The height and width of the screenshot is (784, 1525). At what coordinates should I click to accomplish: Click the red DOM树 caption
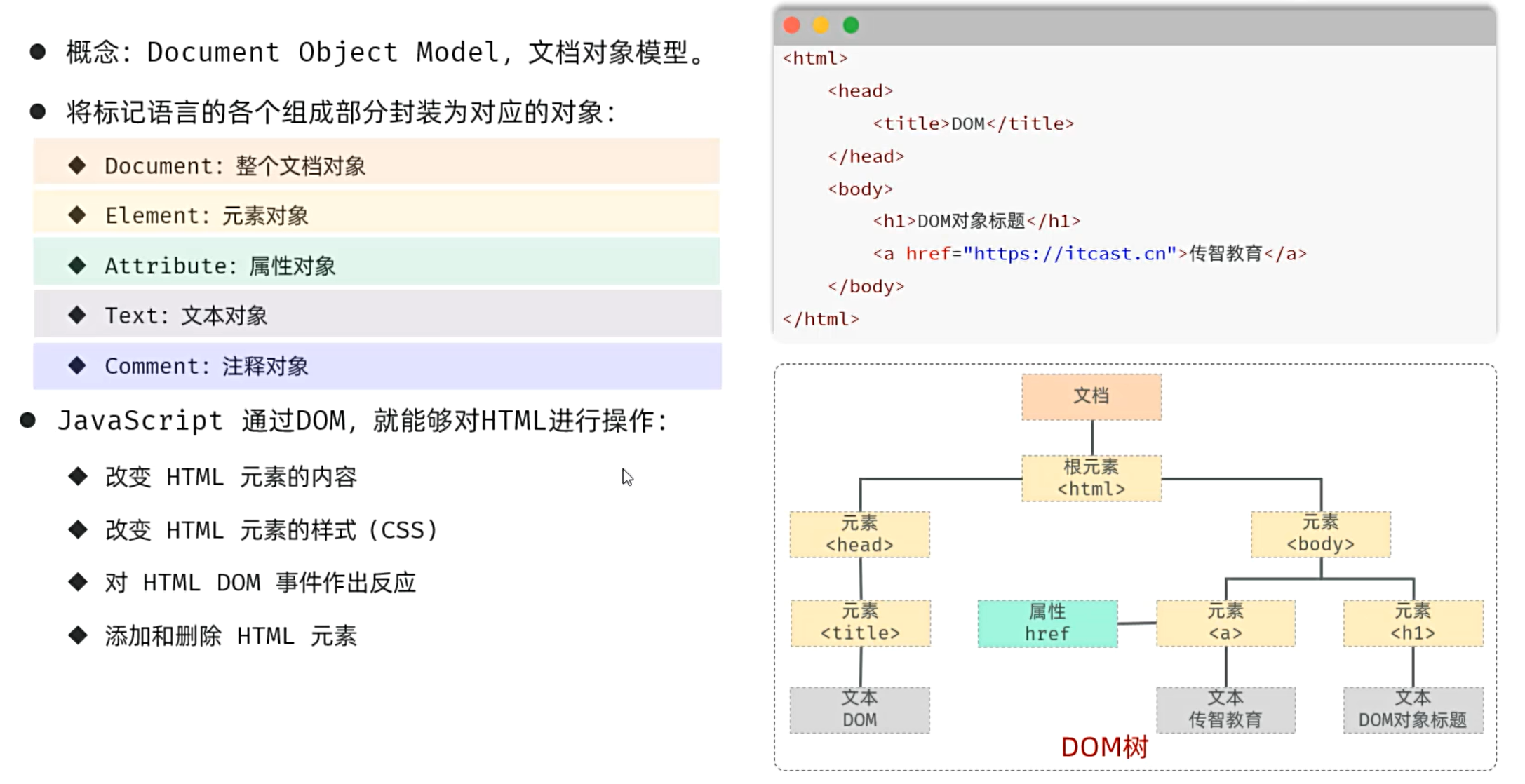click(1104, 748)
